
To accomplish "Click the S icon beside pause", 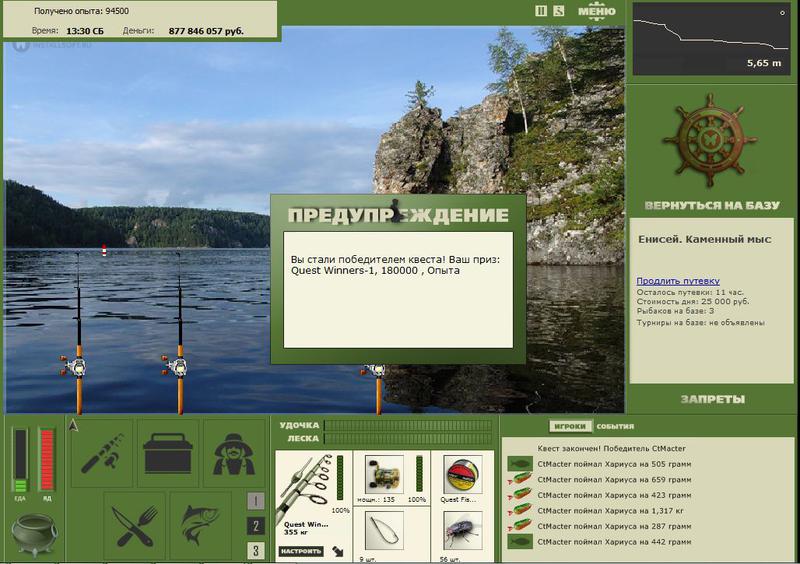I will (559, 11).
